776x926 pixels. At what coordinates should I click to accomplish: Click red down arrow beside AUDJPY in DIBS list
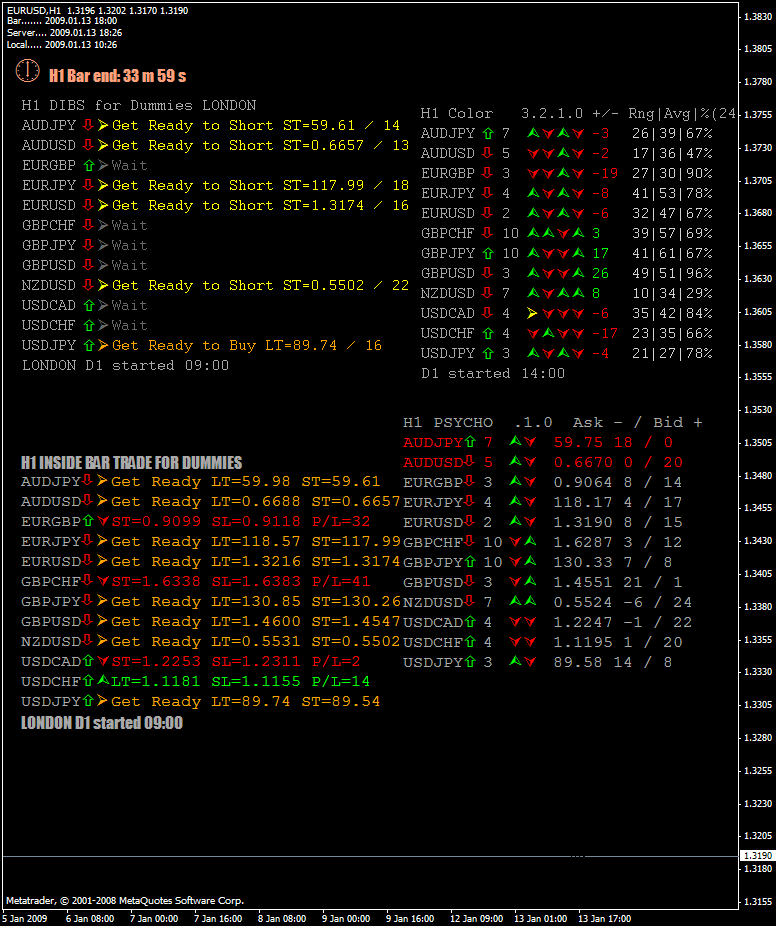tap(88, 125)
